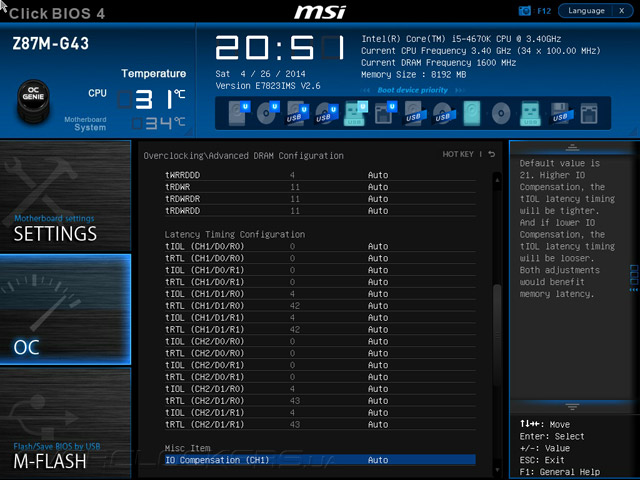Collapse help panel using top handle
The image size is (640, 480).
pos(572,147)
